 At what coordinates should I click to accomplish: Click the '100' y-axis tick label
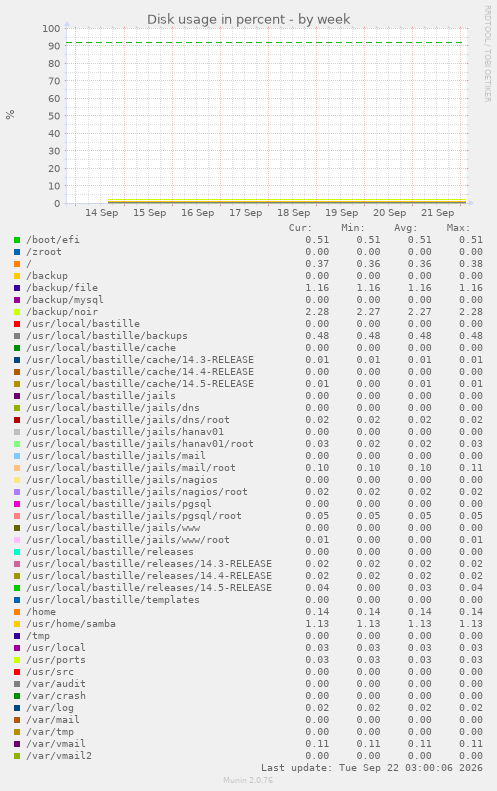[51, 28]
